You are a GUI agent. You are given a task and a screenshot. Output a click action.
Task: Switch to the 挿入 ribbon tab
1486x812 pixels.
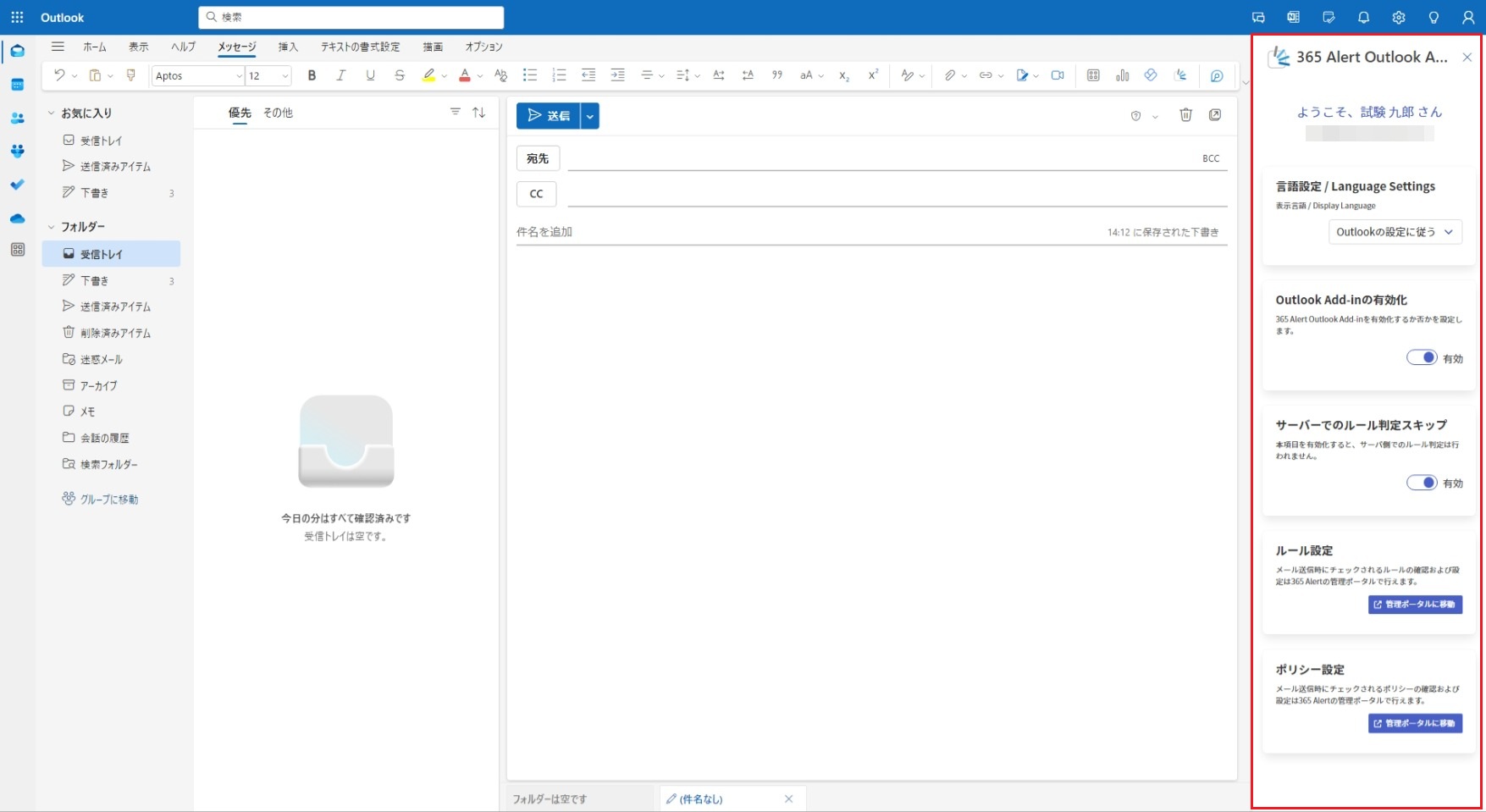[x=288, y=47]
